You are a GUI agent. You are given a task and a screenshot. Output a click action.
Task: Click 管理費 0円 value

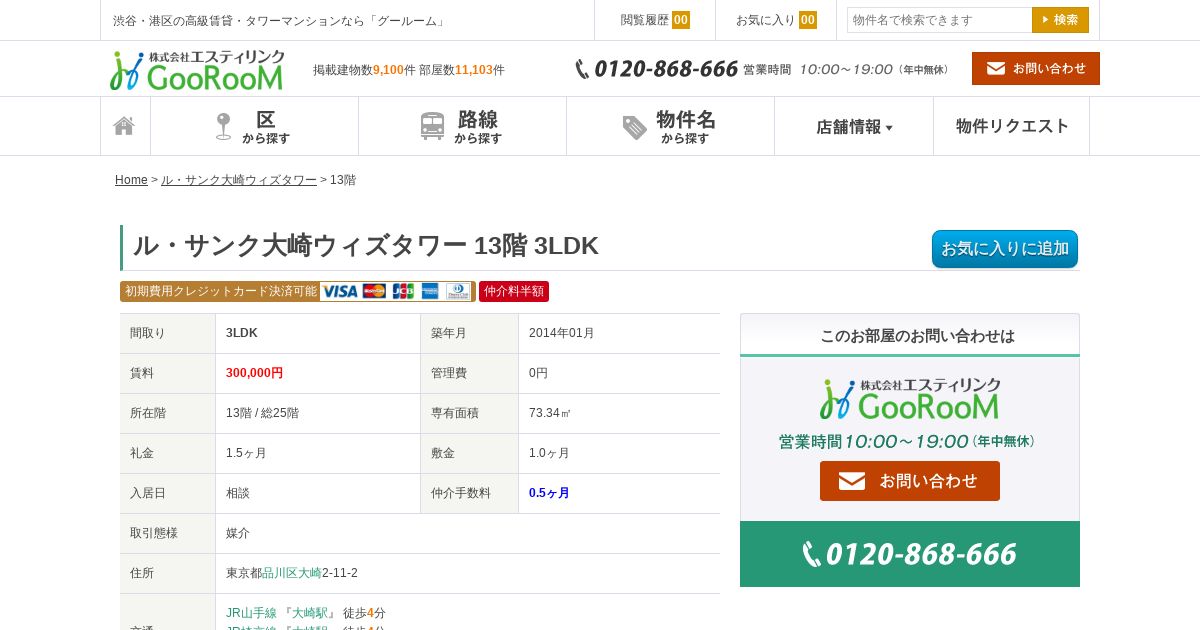[538, 373]
